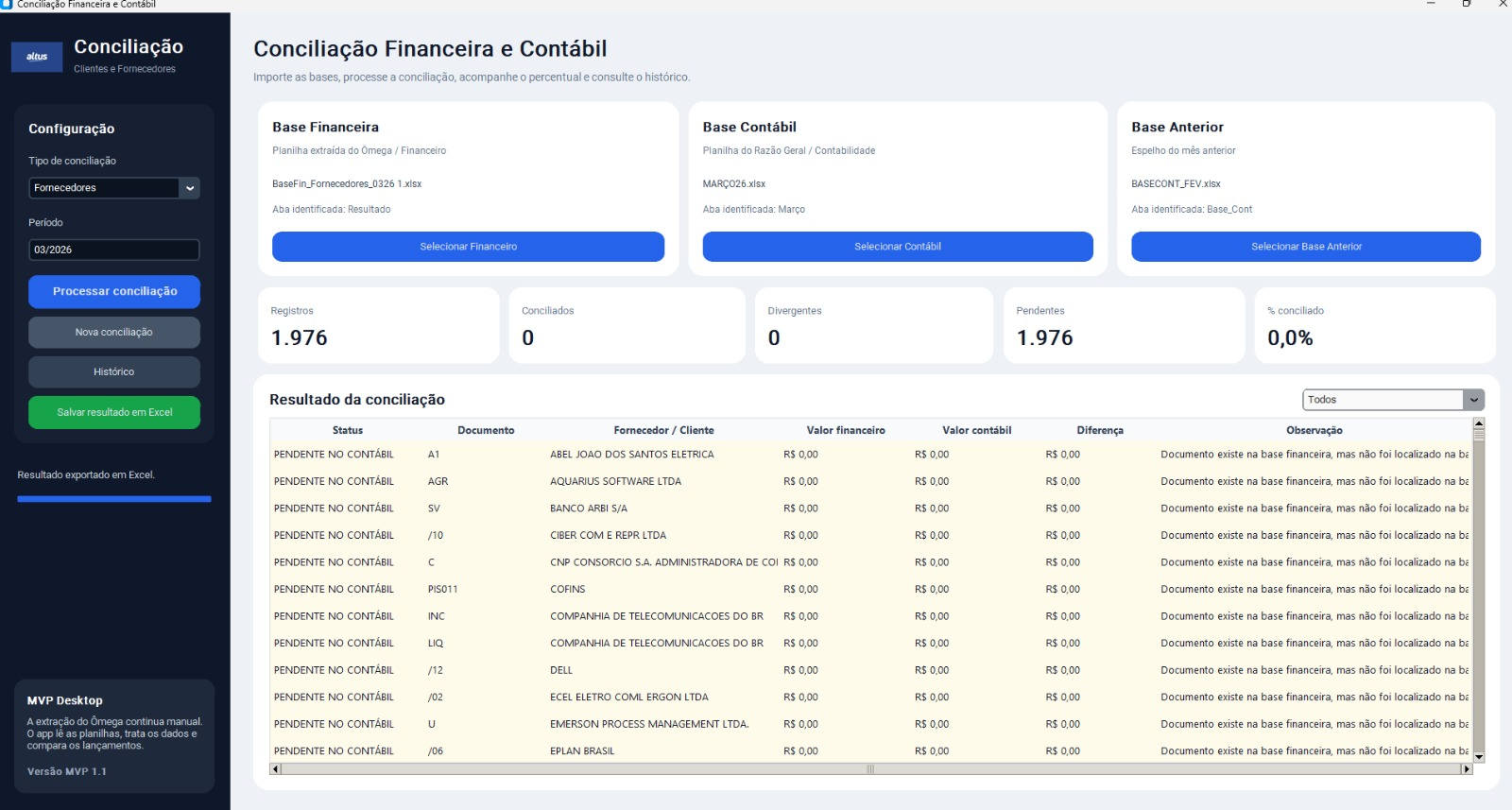The height and width of the screenshot is (810, 1512).
Task: Select row BANCO ARBI S/A
Action: click(x=870, y=508)
